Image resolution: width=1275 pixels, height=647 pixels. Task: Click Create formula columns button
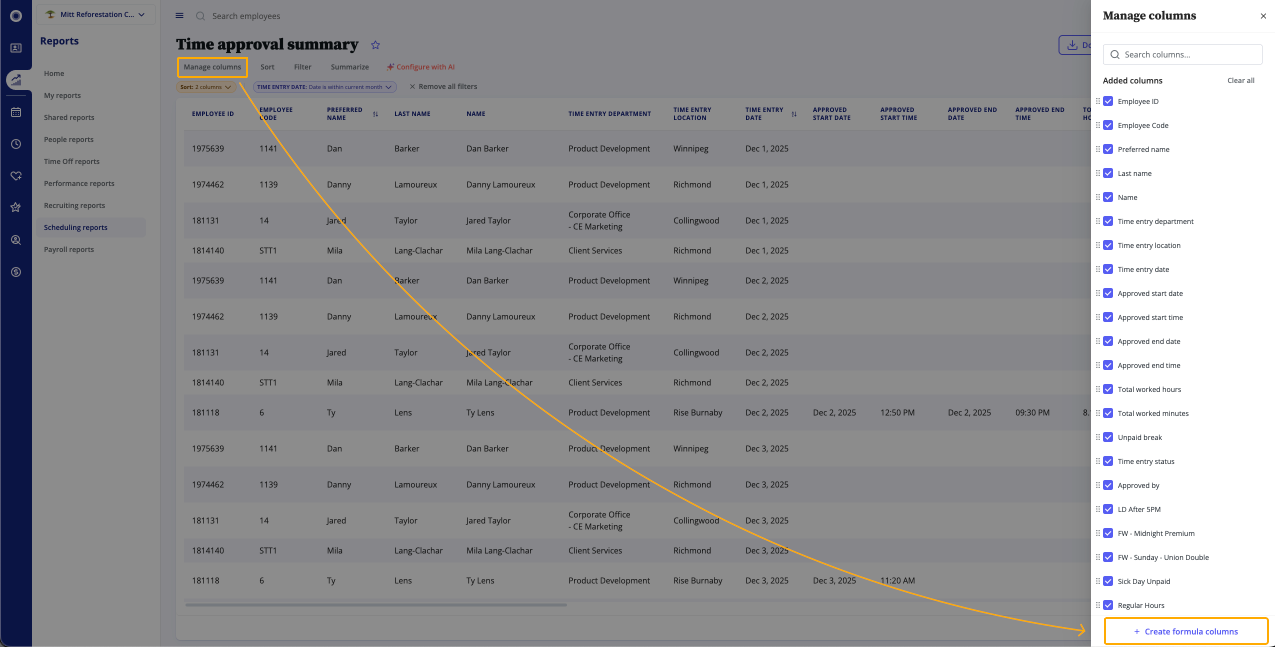click(1186, 632)
